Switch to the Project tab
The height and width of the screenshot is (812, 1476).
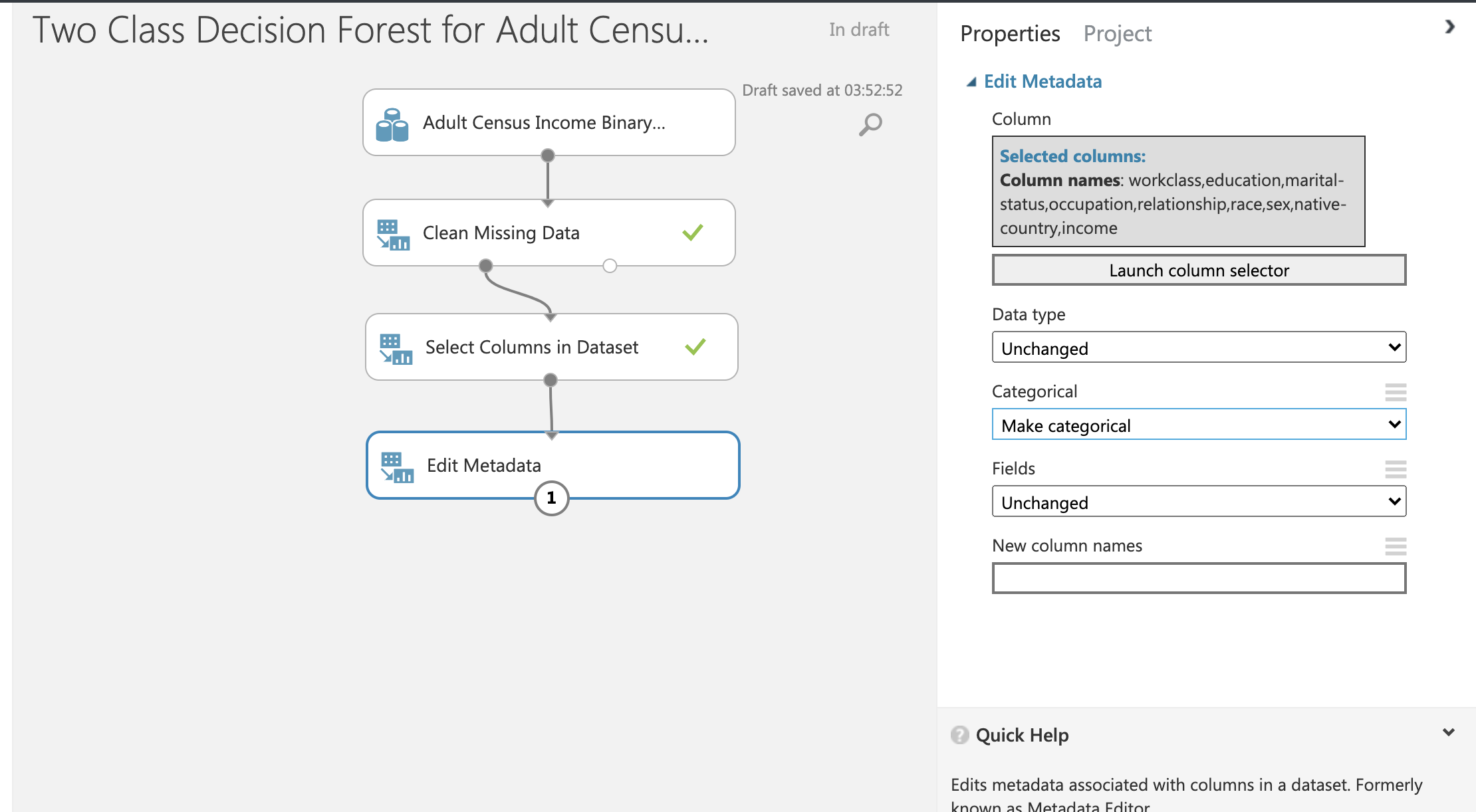click(x=1118, y=33)
